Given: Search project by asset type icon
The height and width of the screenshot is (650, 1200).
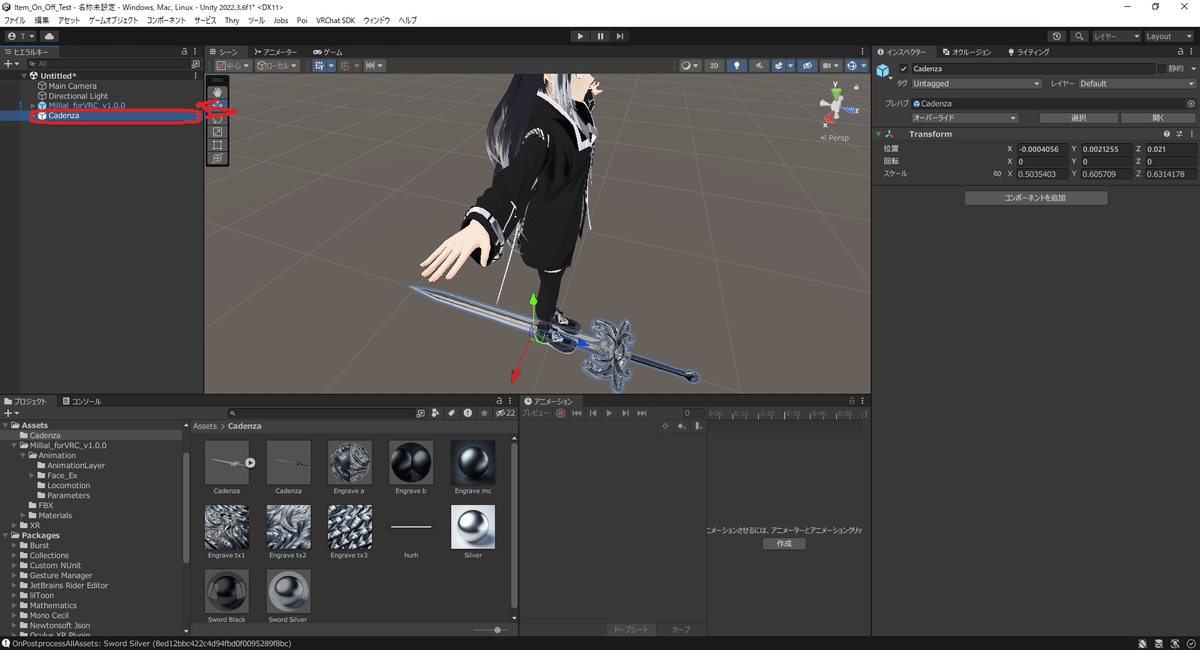Looking at the screenshot, I should point(435,412).
